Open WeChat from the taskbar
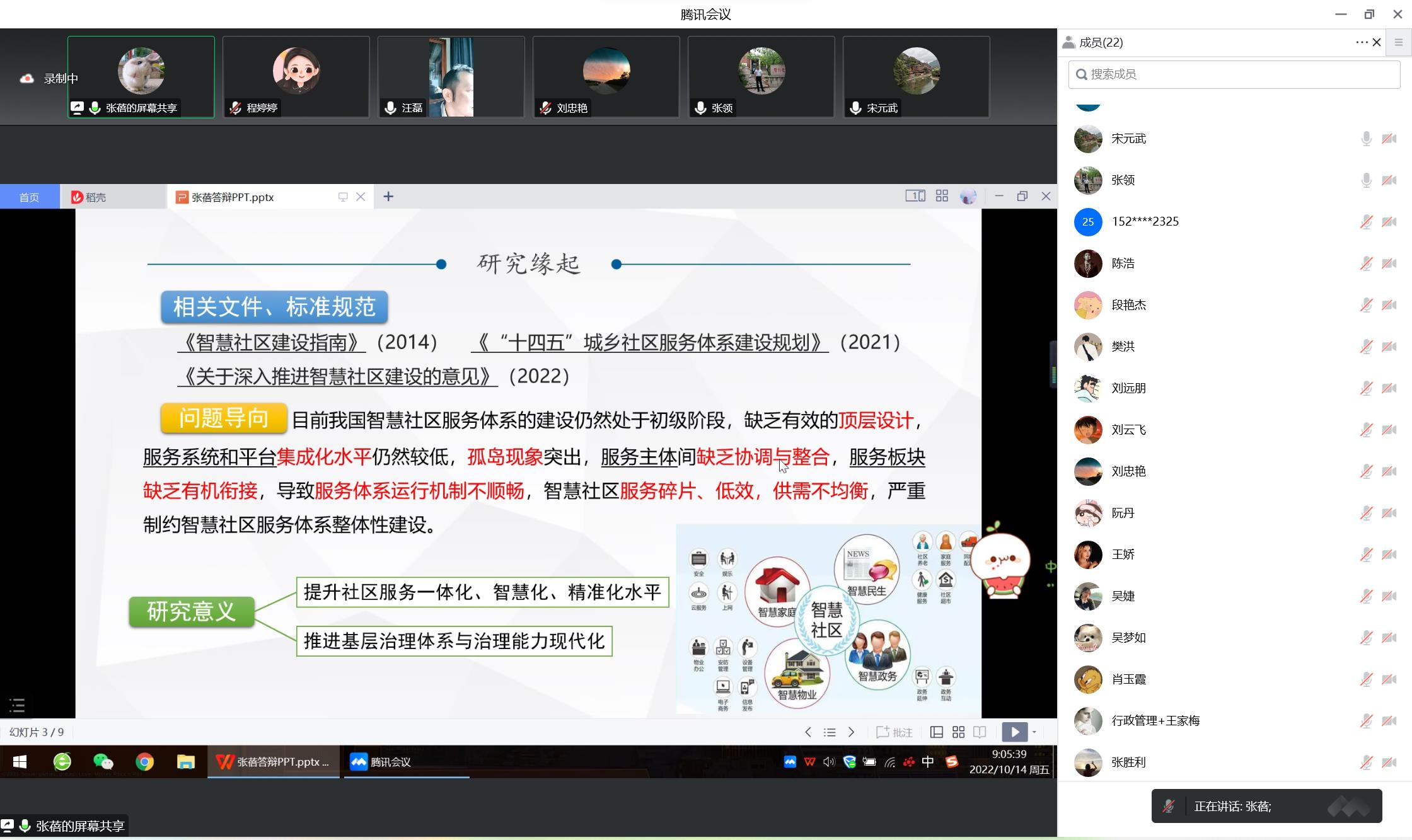The height and width of the screenshot is (840, 1412). (103, 762)
